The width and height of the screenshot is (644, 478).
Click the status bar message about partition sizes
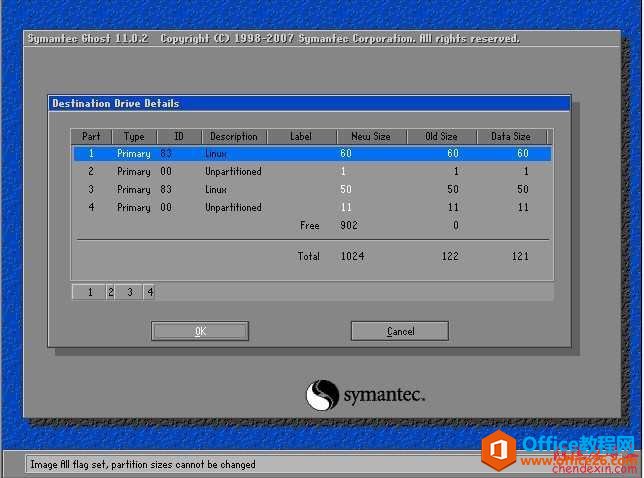tap(143, 464)
